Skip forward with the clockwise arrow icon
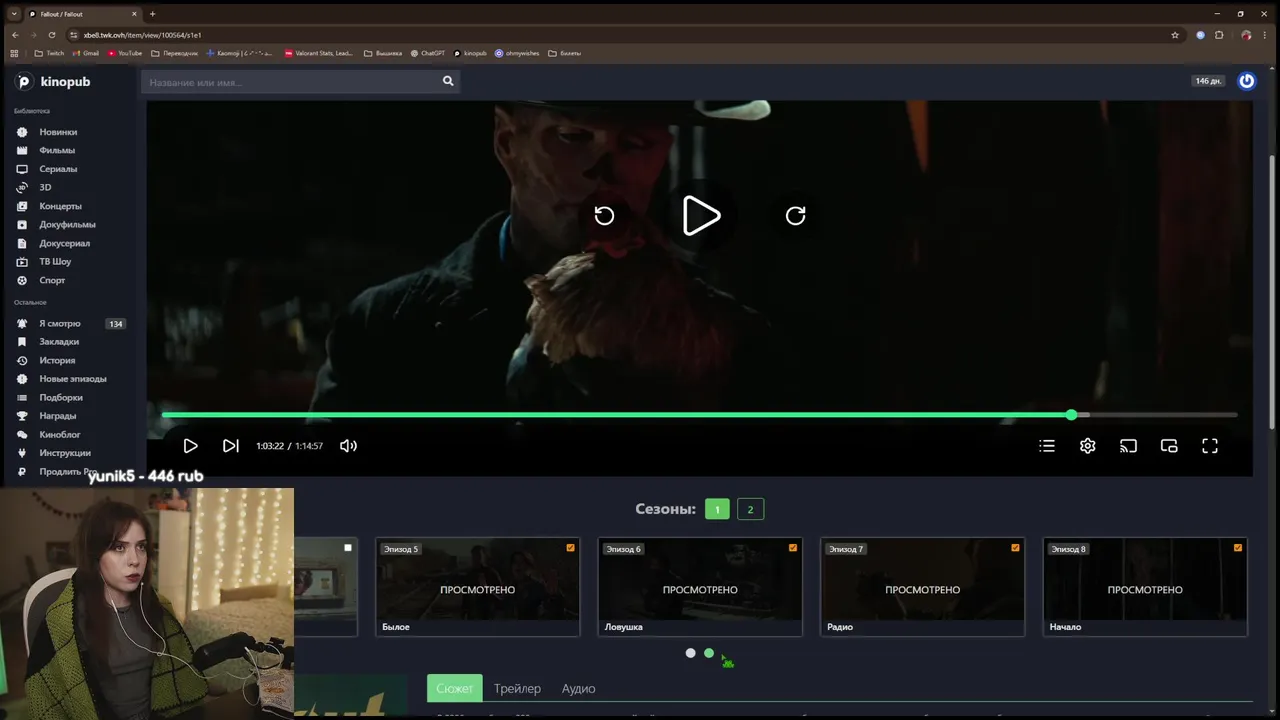 pos(796,216)
